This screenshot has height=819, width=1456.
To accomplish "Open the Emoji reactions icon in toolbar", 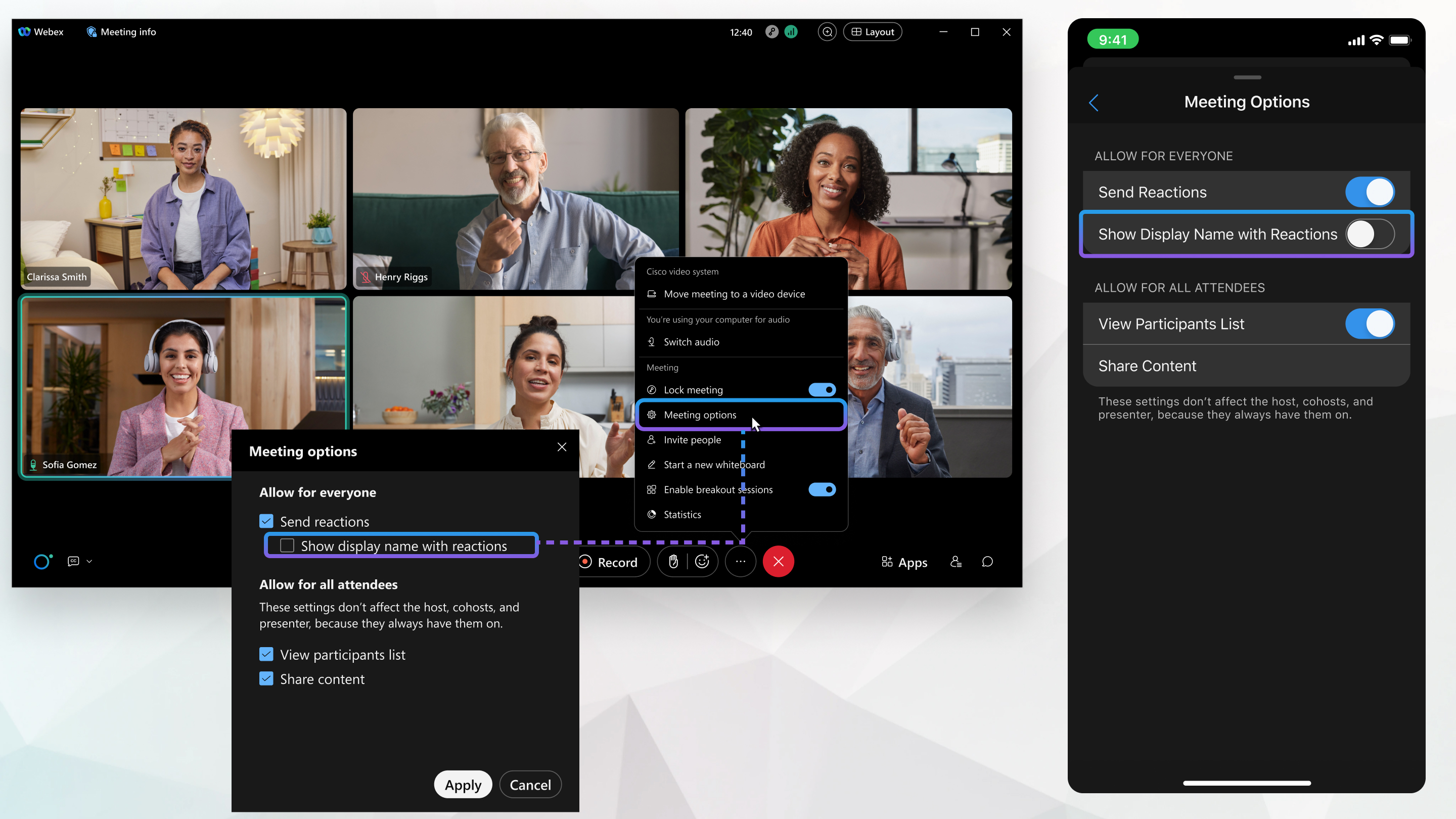I will pyautogui.click(x=702, y=561).
